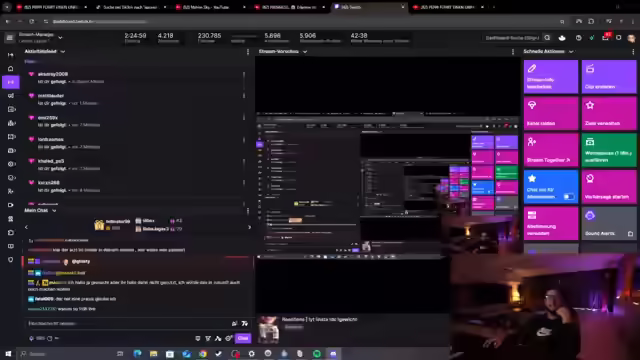Open Chrome from the taskbar
This screenshot has width=640, height=360.
coord(202,354)
